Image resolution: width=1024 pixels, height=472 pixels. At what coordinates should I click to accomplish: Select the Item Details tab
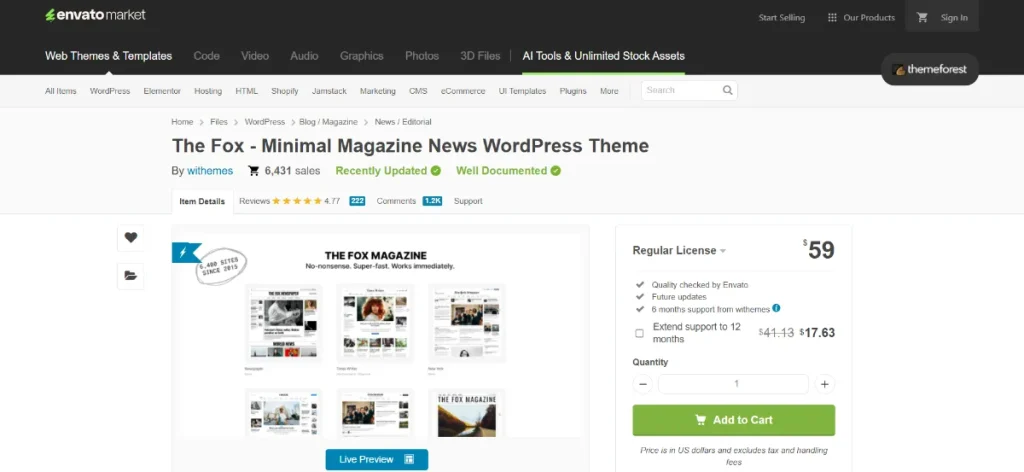click(202, 201)
